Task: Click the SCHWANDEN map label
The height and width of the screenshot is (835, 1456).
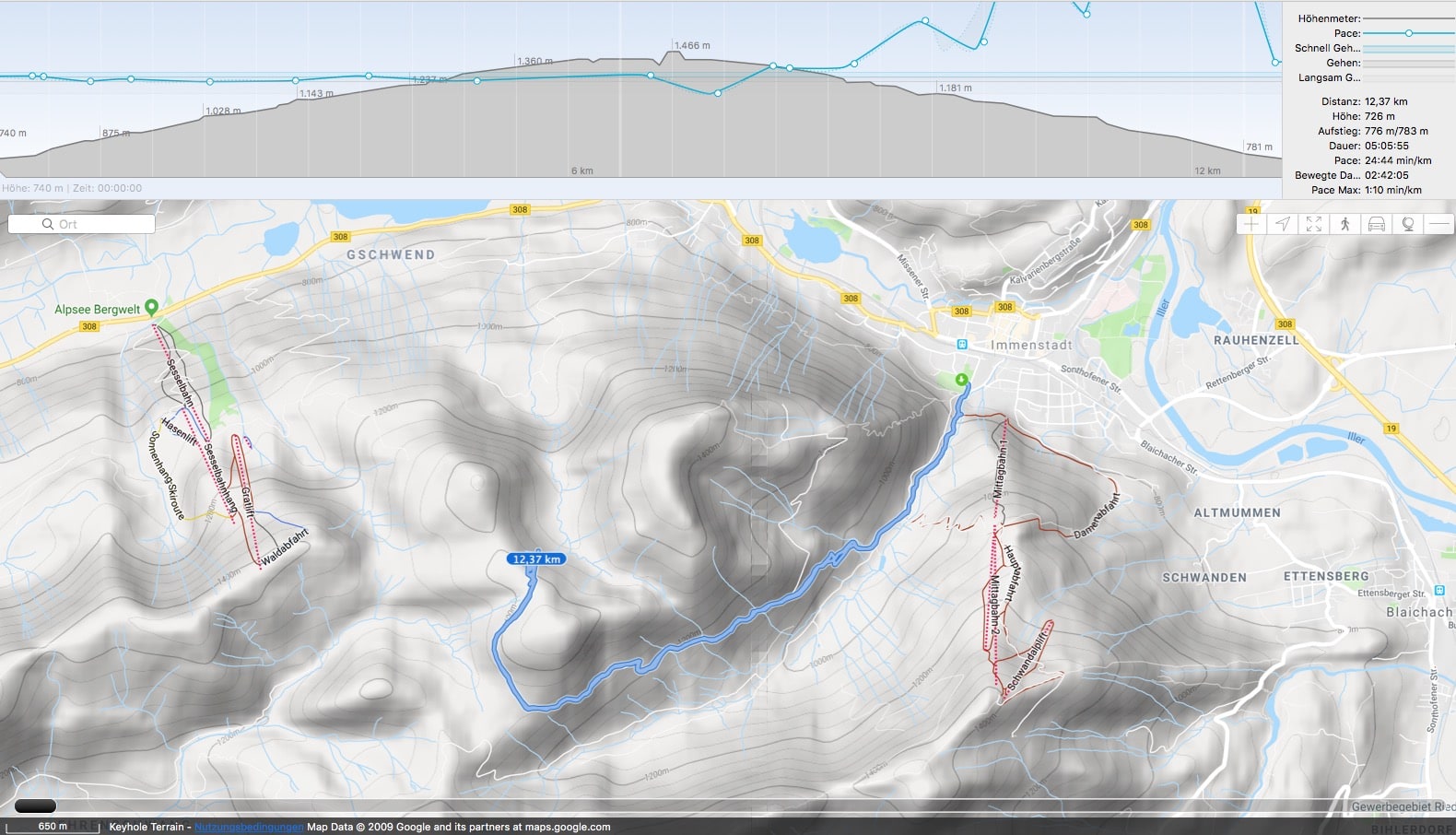Action: pyautogui.click(x=1204, y=578)
